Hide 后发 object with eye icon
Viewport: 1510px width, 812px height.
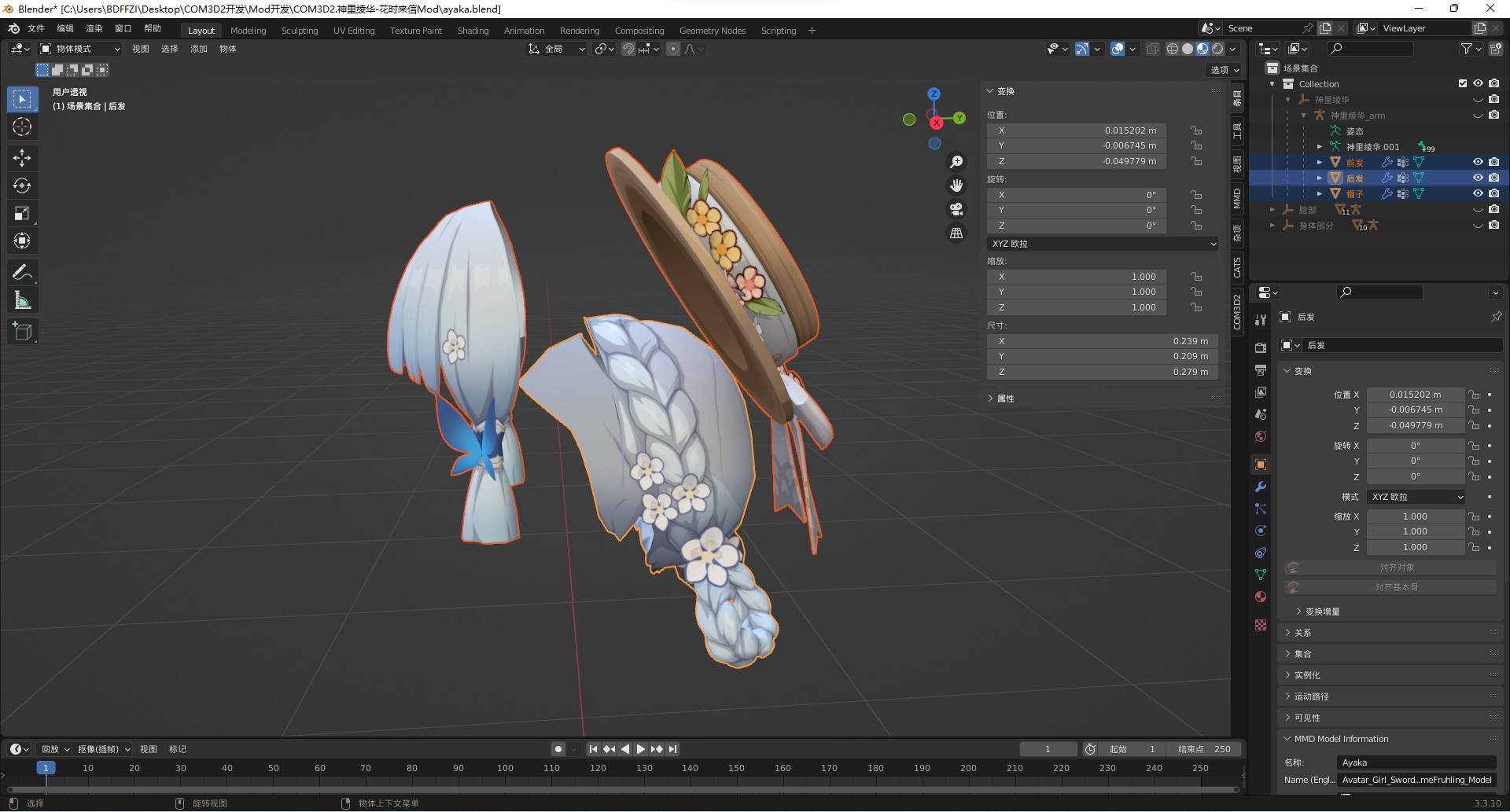coord(1478,178)
